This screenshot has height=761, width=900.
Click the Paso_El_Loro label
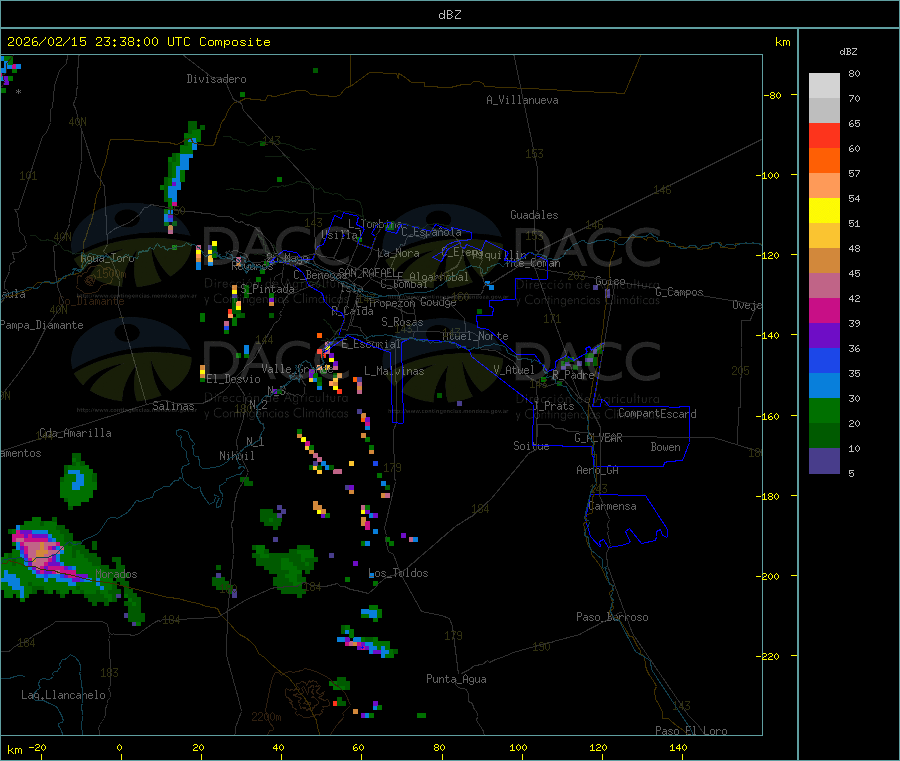[691, 731]
